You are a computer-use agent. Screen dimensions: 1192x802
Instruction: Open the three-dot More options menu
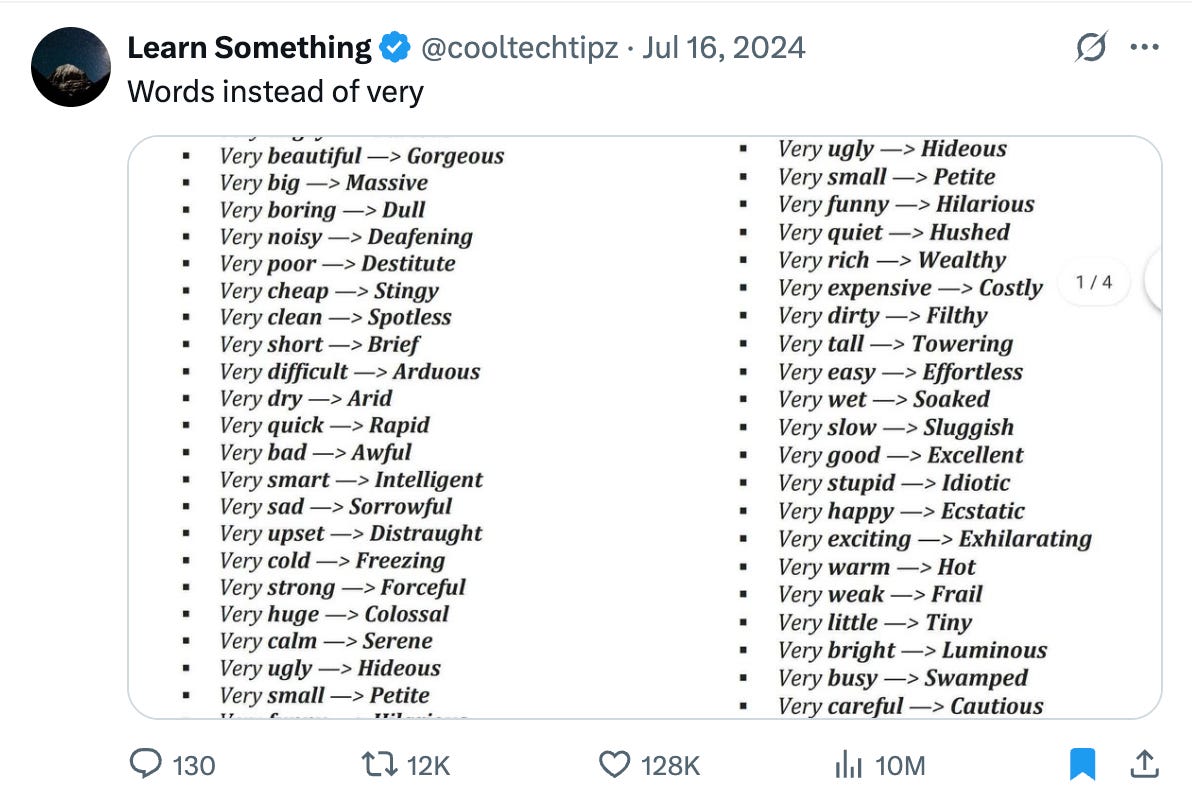click(x=1144, y=47)
